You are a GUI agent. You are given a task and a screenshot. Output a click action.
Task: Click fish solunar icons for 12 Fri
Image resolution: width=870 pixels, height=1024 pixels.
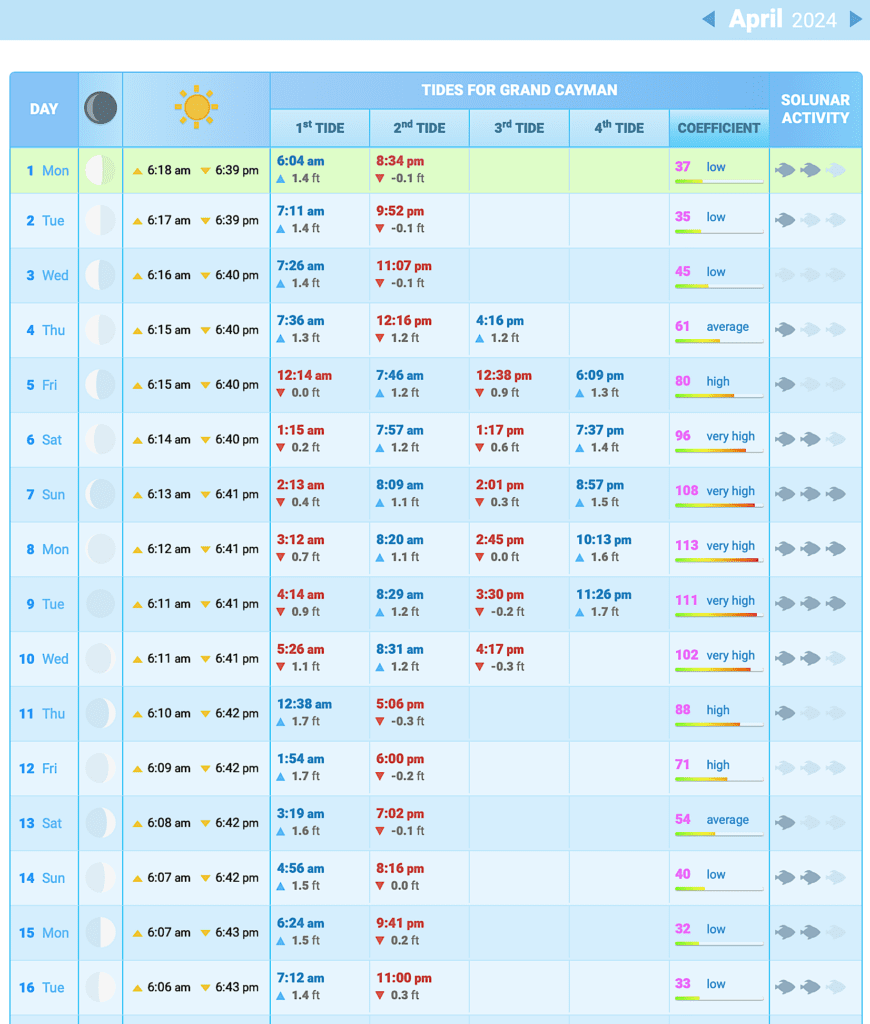click(810, 768)
